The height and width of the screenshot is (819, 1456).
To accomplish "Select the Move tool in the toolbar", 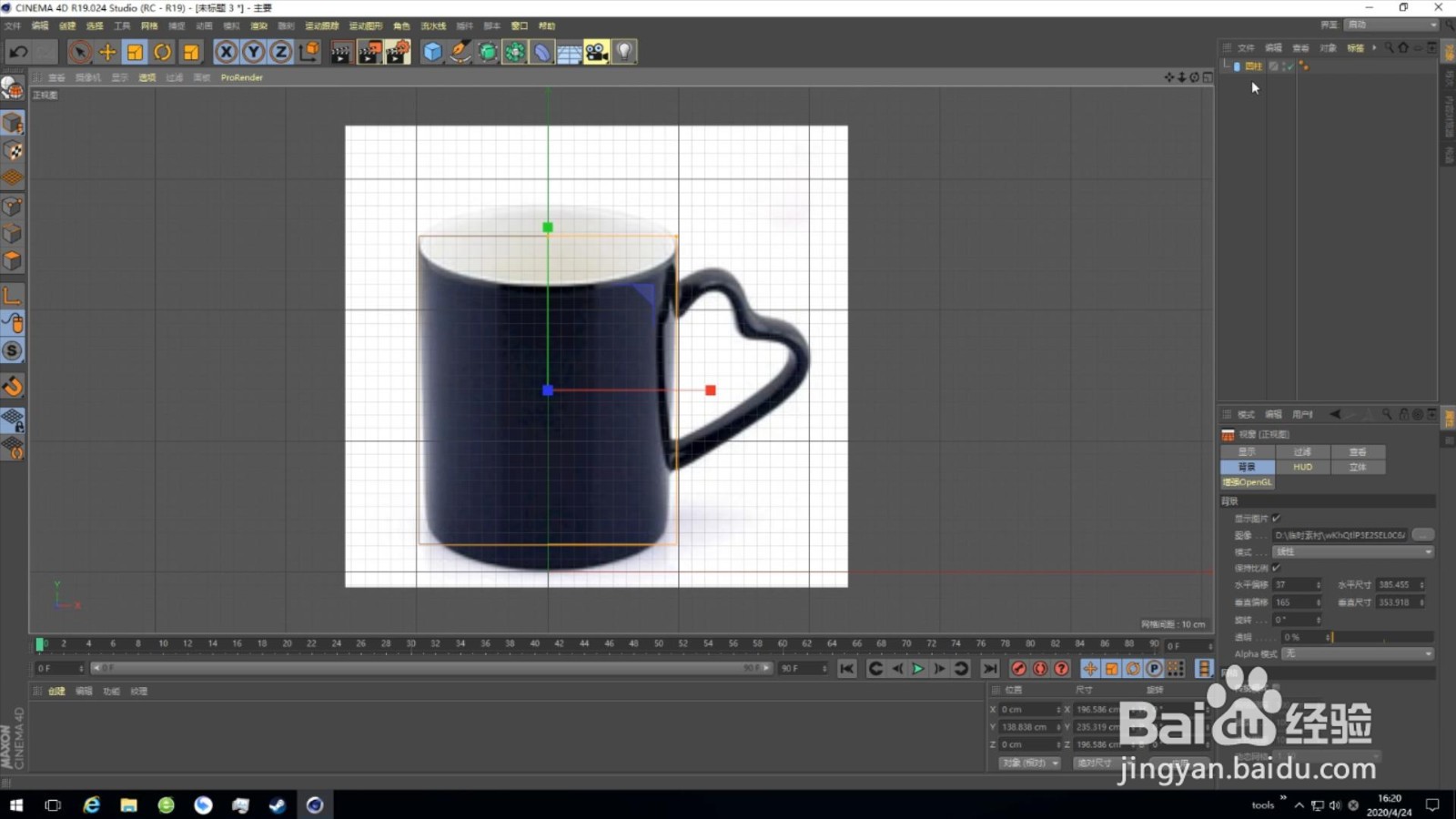I will 107,52.
